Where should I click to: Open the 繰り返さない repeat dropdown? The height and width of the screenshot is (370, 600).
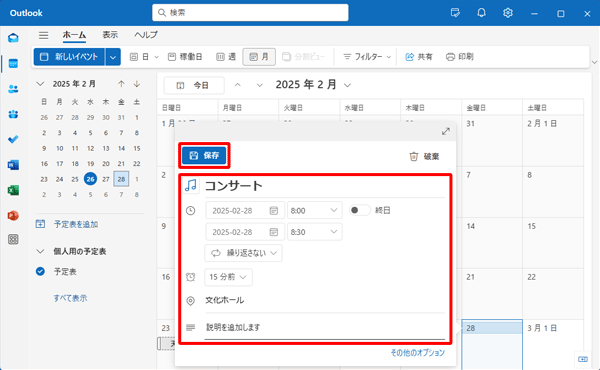click(243, 253)
